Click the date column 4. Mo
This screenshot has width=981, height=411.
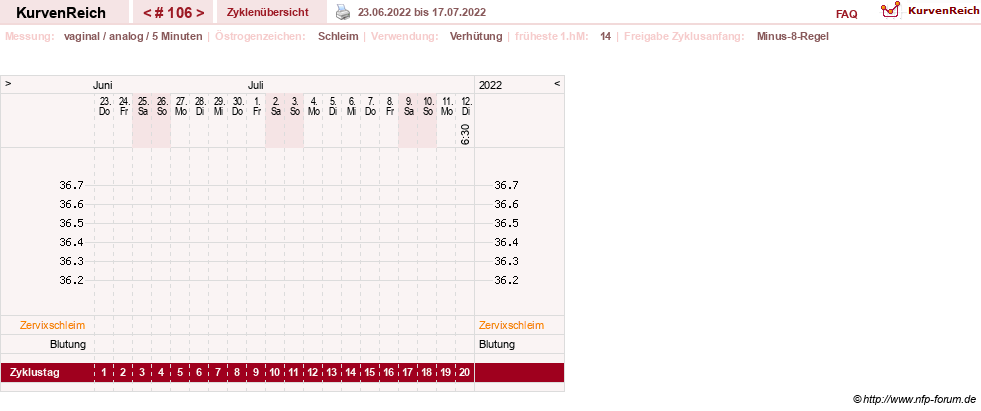313,106
